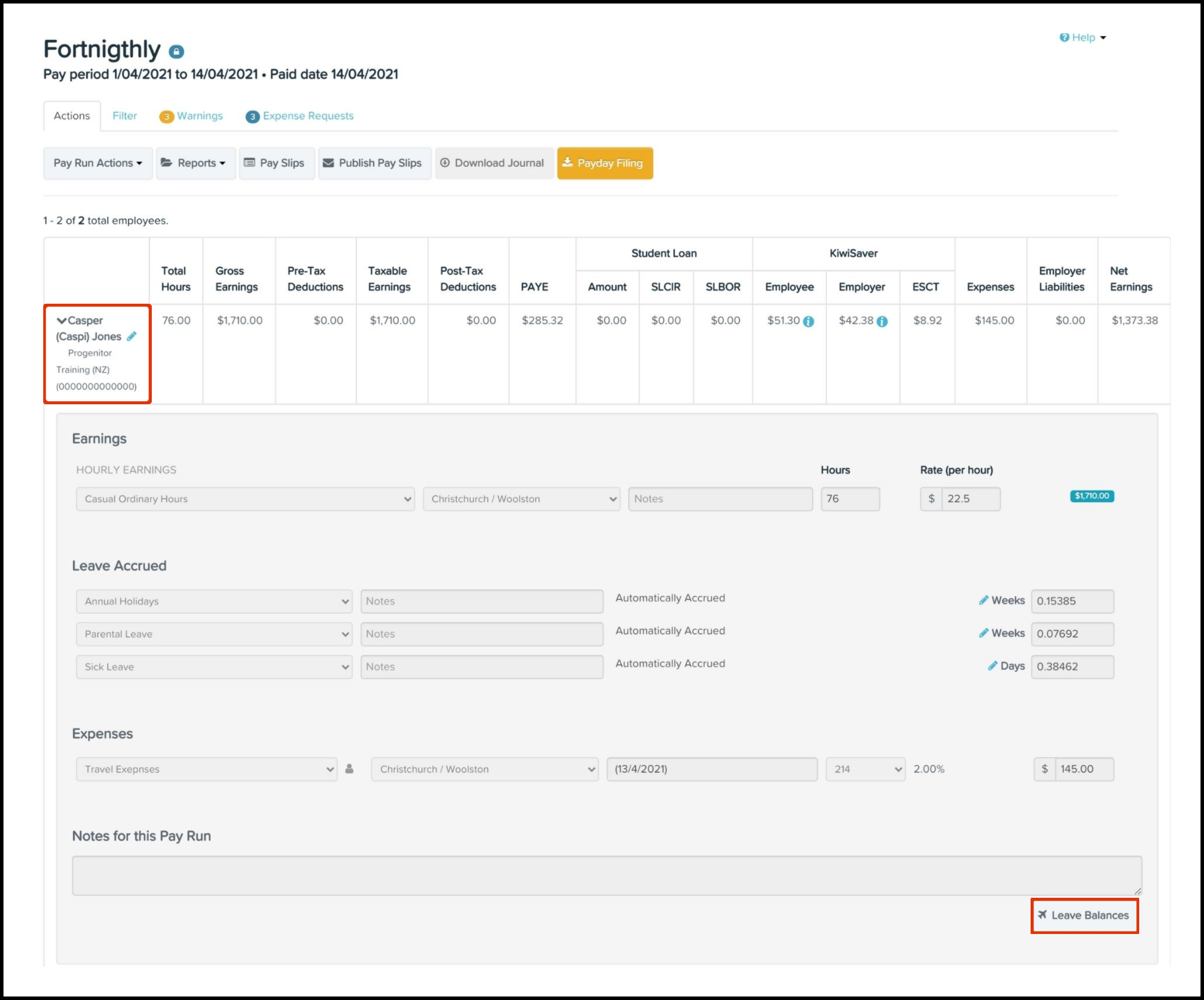
Task: Open Casual Ordinary Hours dropdown
Action: click(245, 499)
